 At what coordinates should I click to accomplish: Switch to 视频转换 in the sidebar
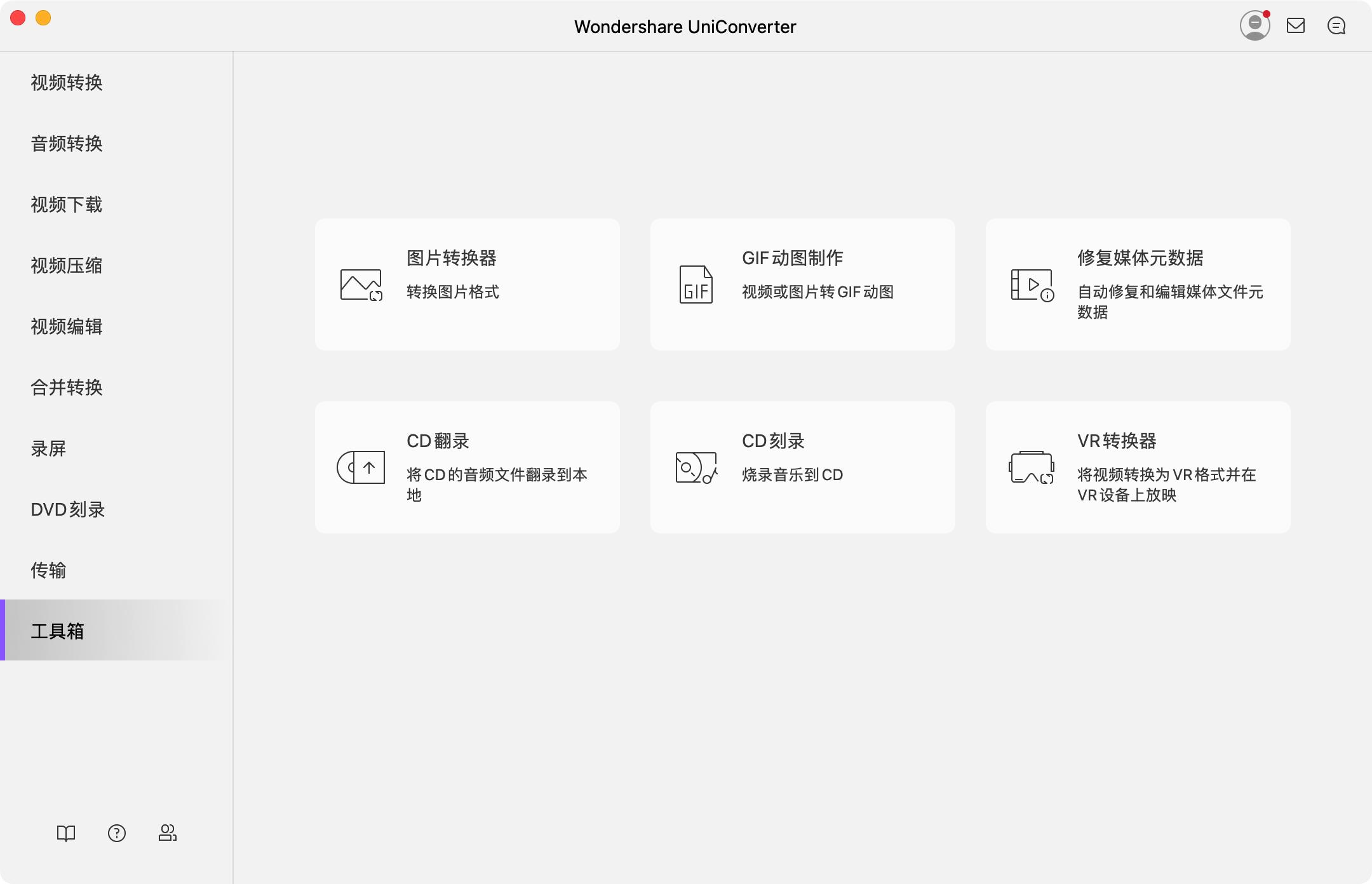(68, 83)
